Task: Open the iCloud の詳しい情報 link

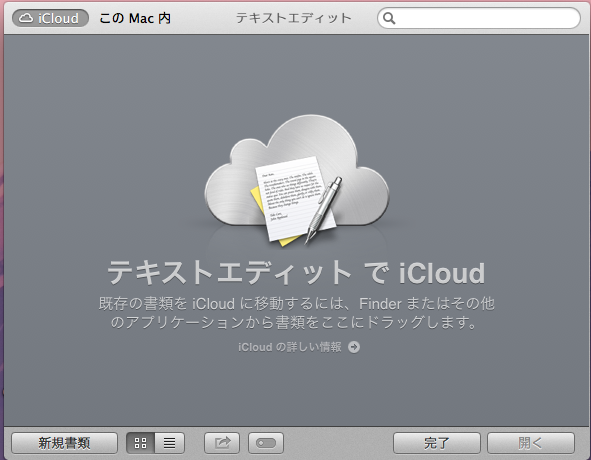Action: tap(289, 347)
